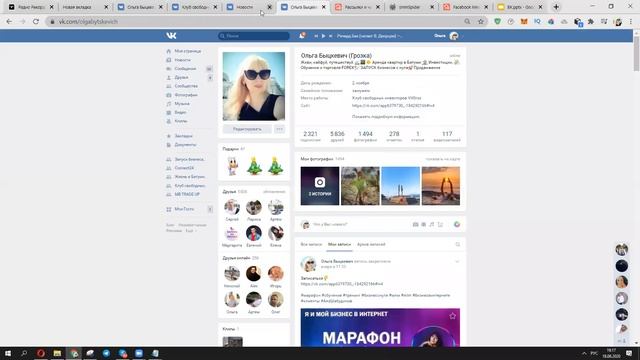Expand Ещё menu in sidebar footer

(191, 231)
